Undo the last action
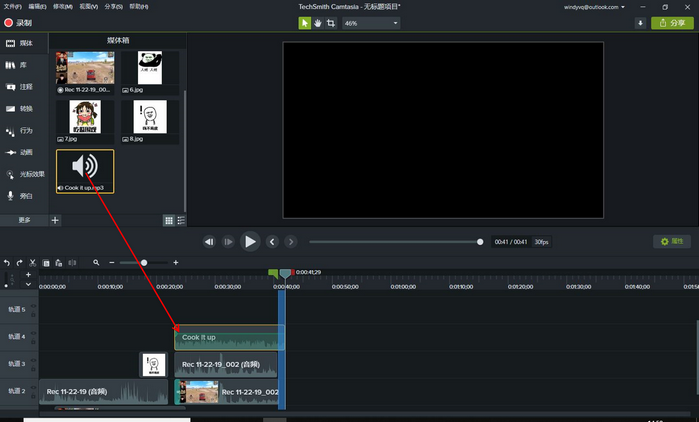 click(6, 262)
